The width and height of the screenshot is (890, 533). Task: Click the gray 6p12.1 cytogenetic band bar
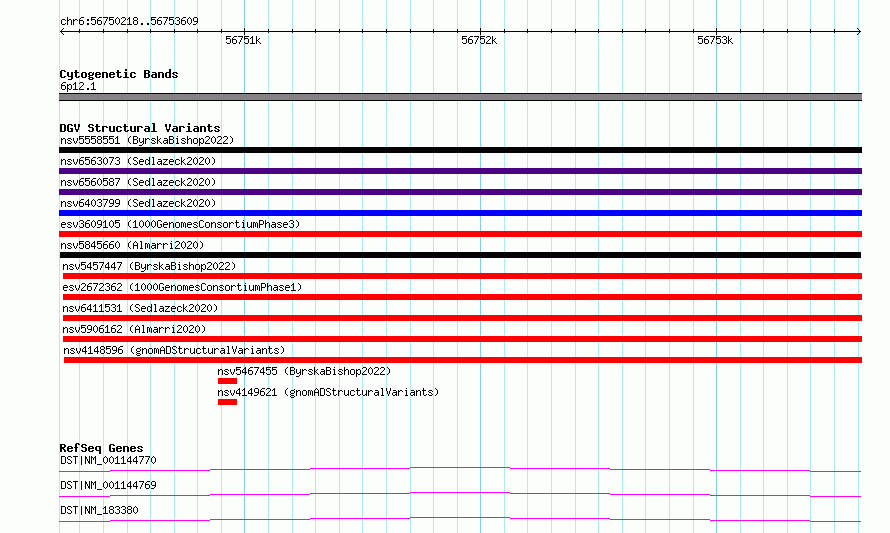460,97
